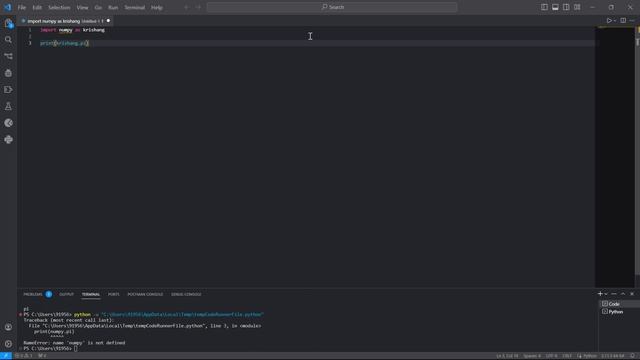The image size is (640, 360).
Task: Click the line and column indicator
Action: click(x=507, y=356)
